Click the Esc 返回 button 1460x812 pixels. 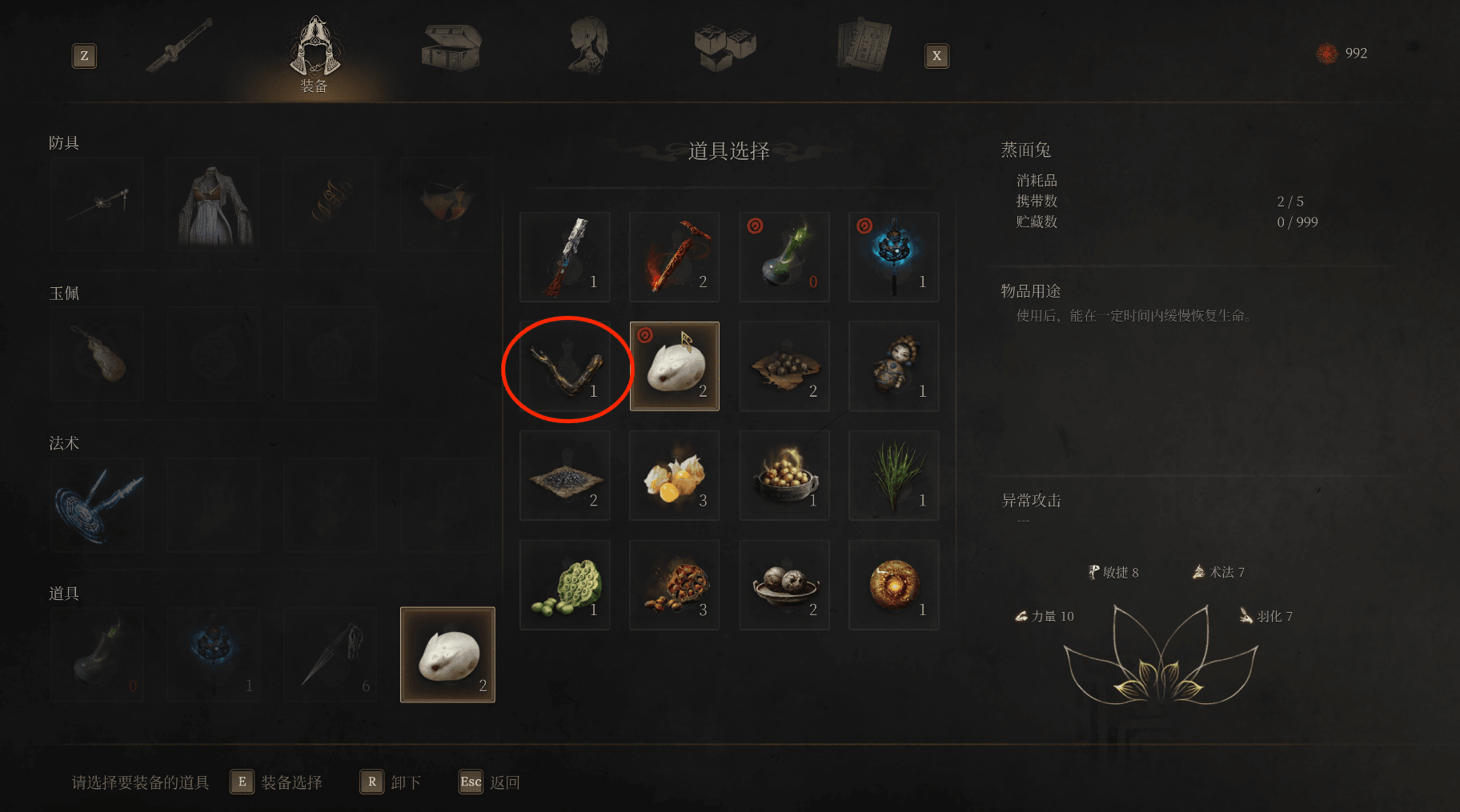click(x=489, y=782)
